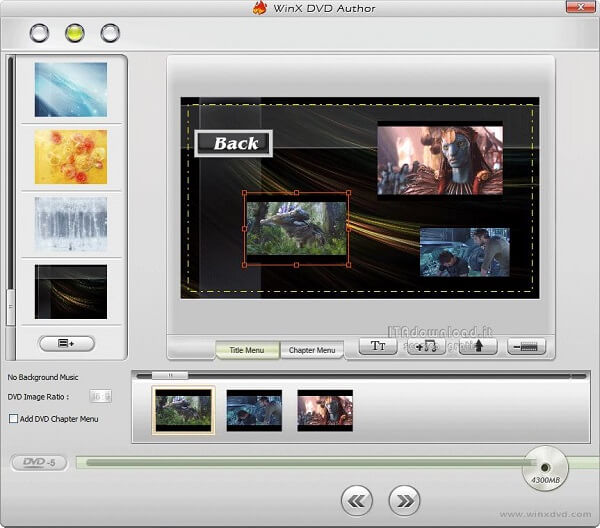Select the two men clip in filmstrip

(254, 411)
